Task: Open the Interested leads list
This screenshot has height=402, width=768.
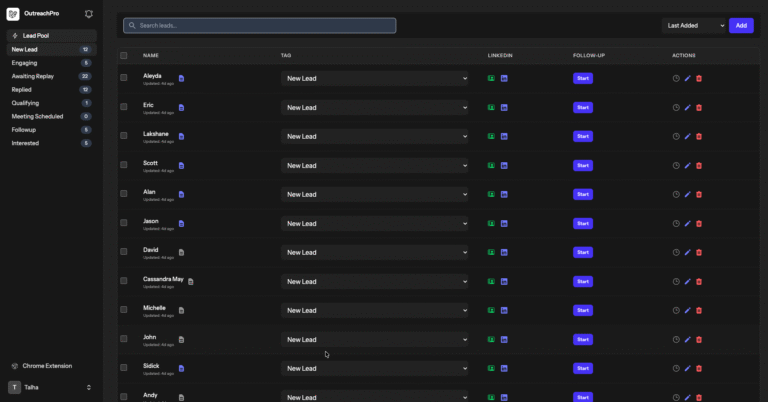Action: pyautogui.click(x=51, y=143)
